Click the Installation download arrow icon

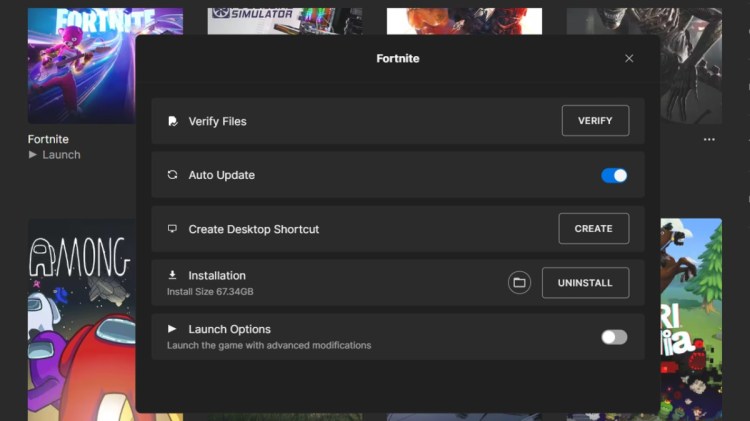pyautogui.click(x=172, y=275)
